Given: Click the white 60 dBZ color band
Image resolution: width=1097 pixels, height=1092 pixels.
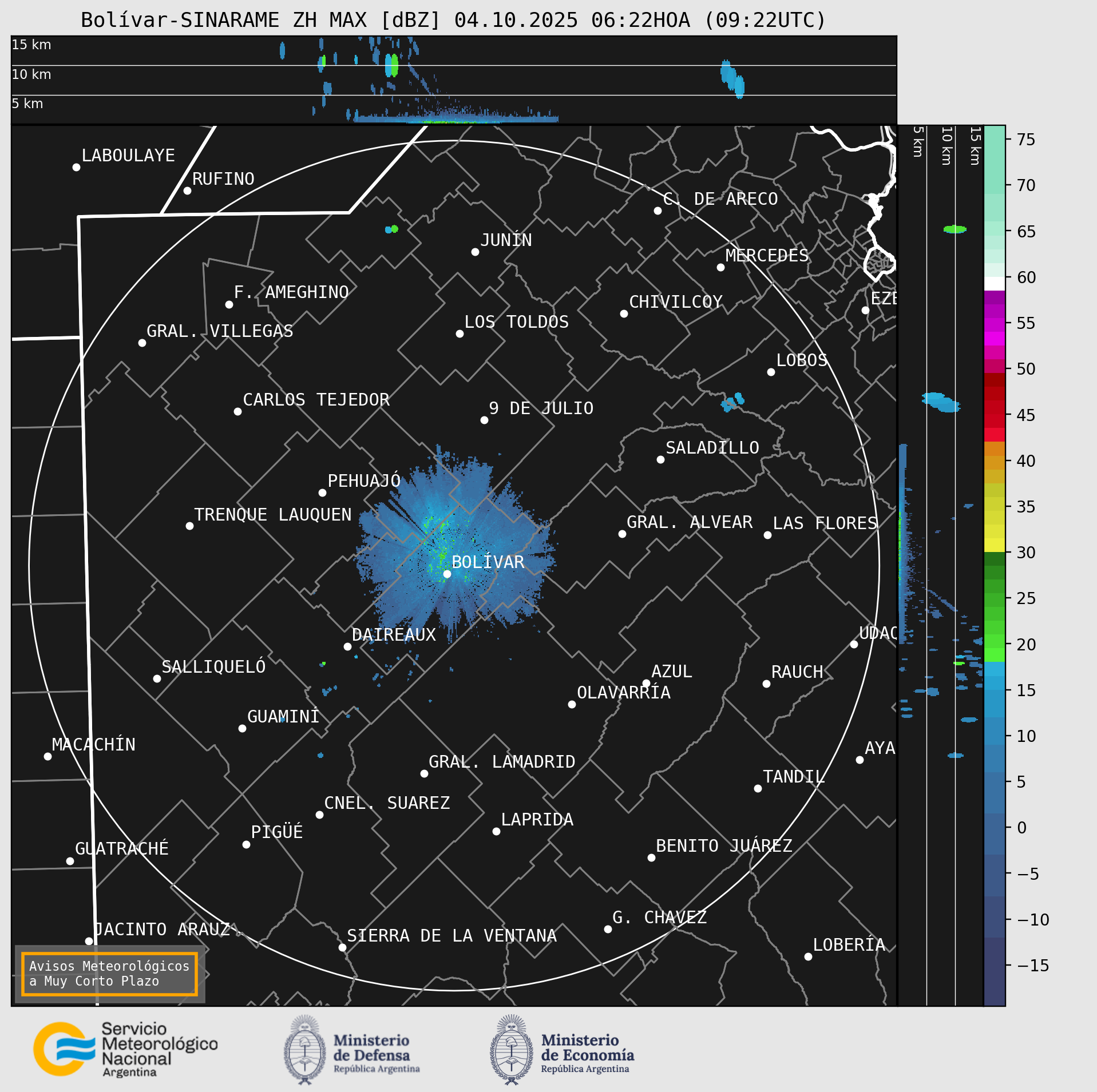Looking at the screenshot, I should pyautogui.click(x=995, y=284).
